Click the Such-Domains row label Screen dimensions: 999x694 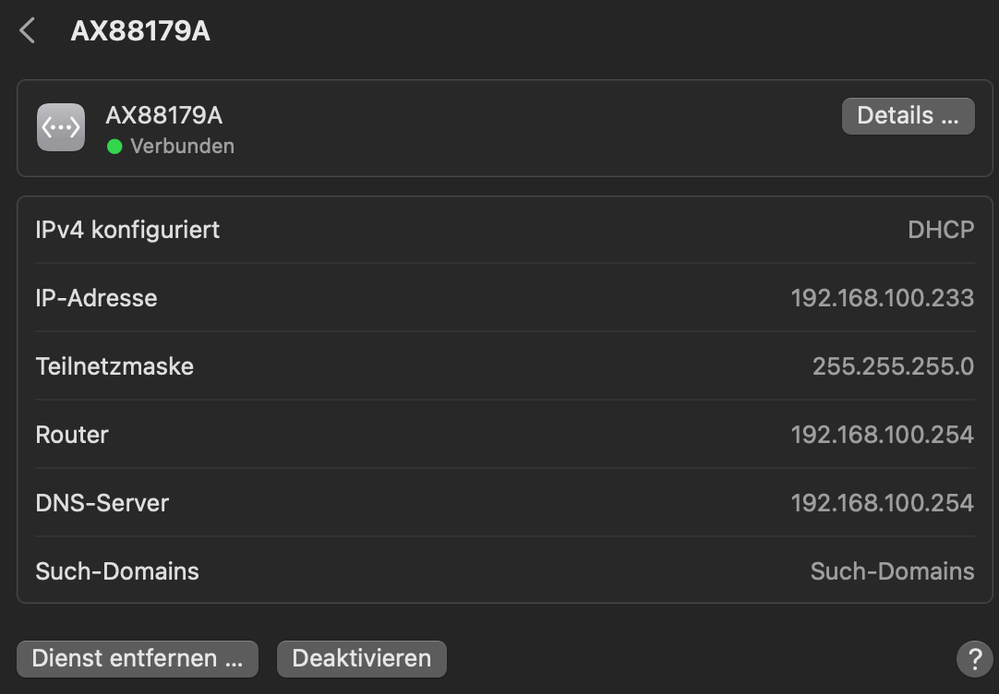tap(117, 571)
